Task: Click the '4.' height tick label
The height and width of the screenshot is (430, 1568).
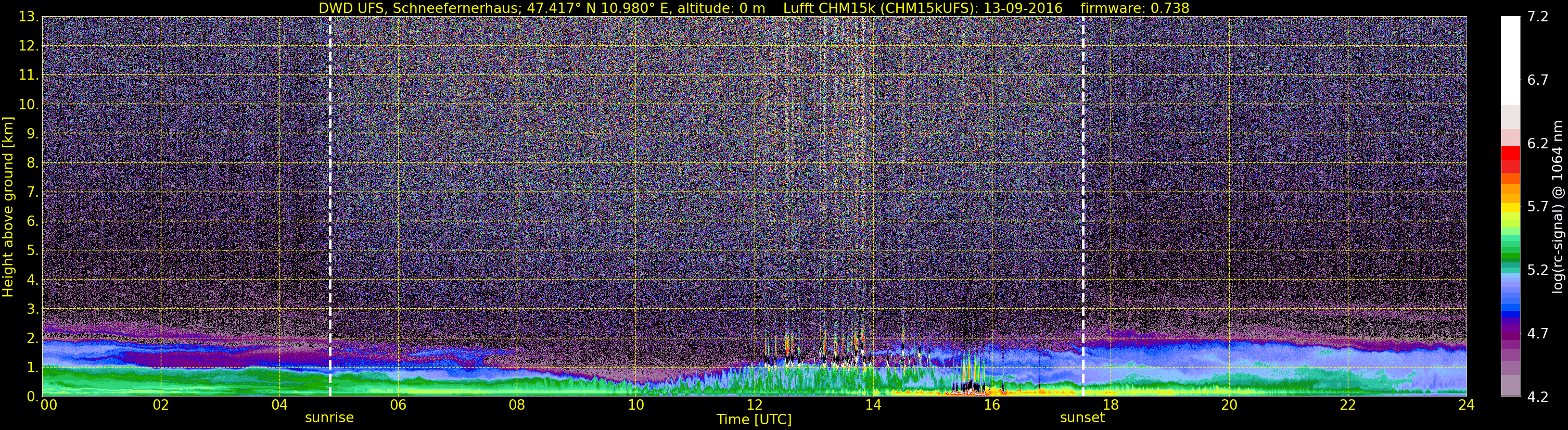Action: [x=32, y=280]
